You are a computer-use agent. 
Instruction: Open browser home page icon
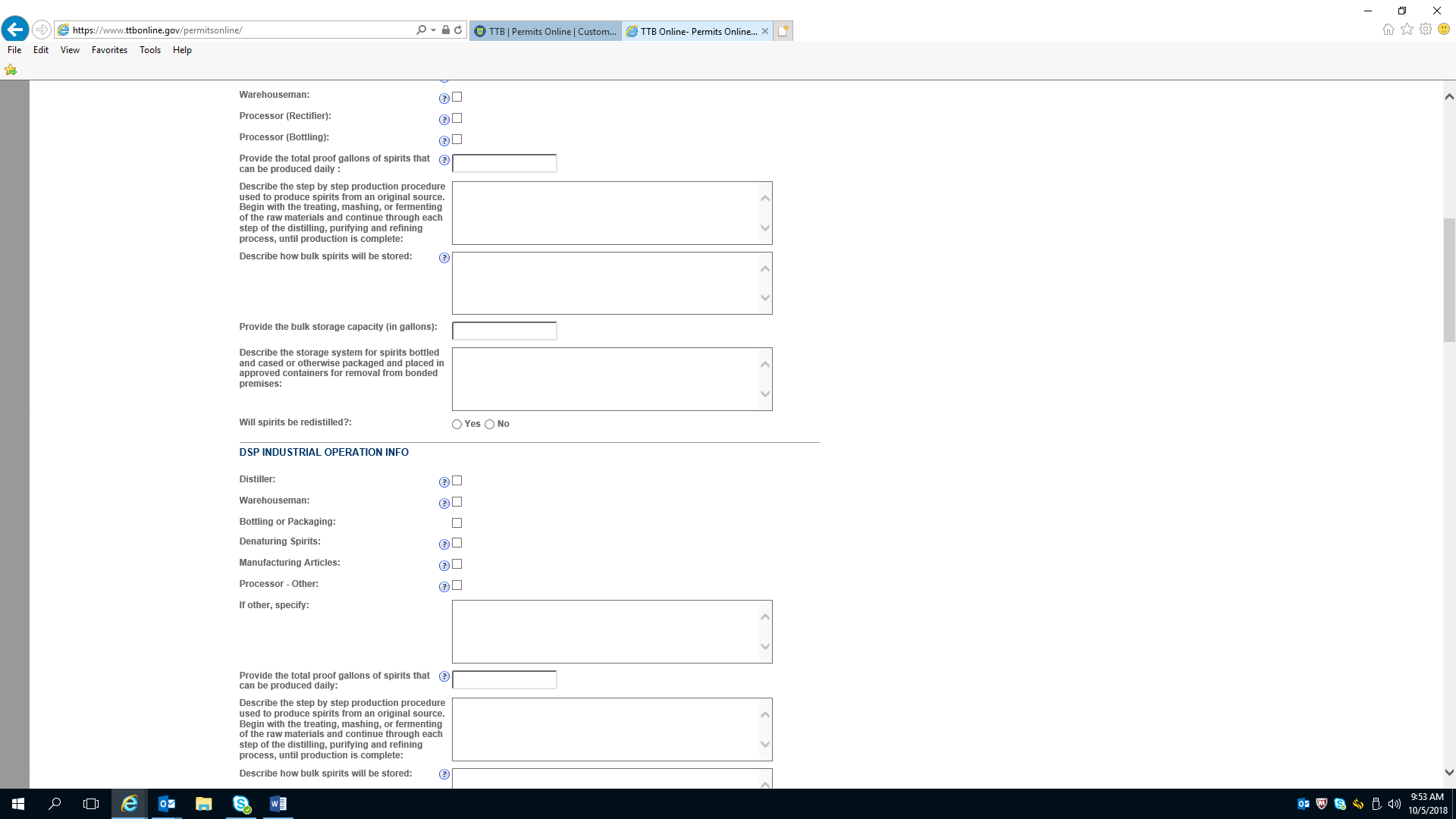click(x=1388, y=30)
